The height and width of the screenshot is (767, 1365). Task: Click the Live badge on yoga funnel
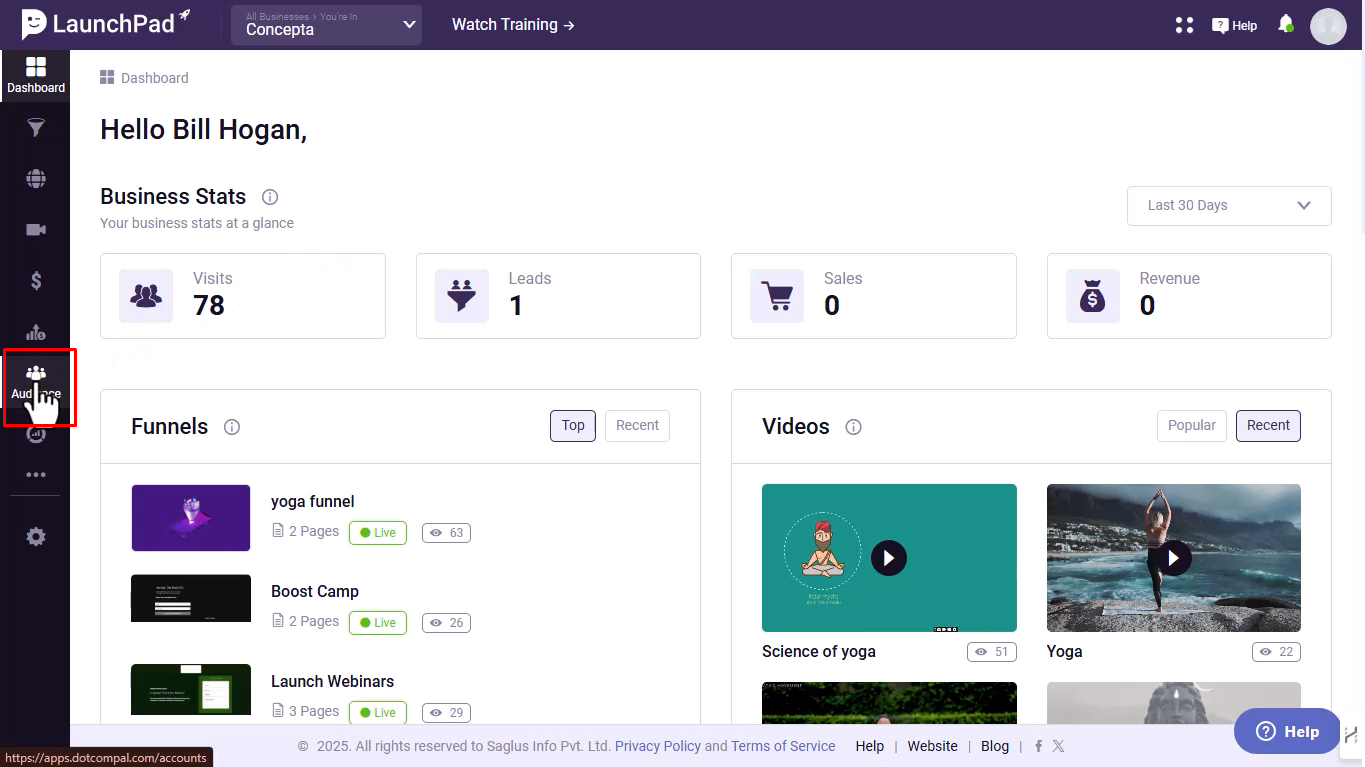pos(378,532)
